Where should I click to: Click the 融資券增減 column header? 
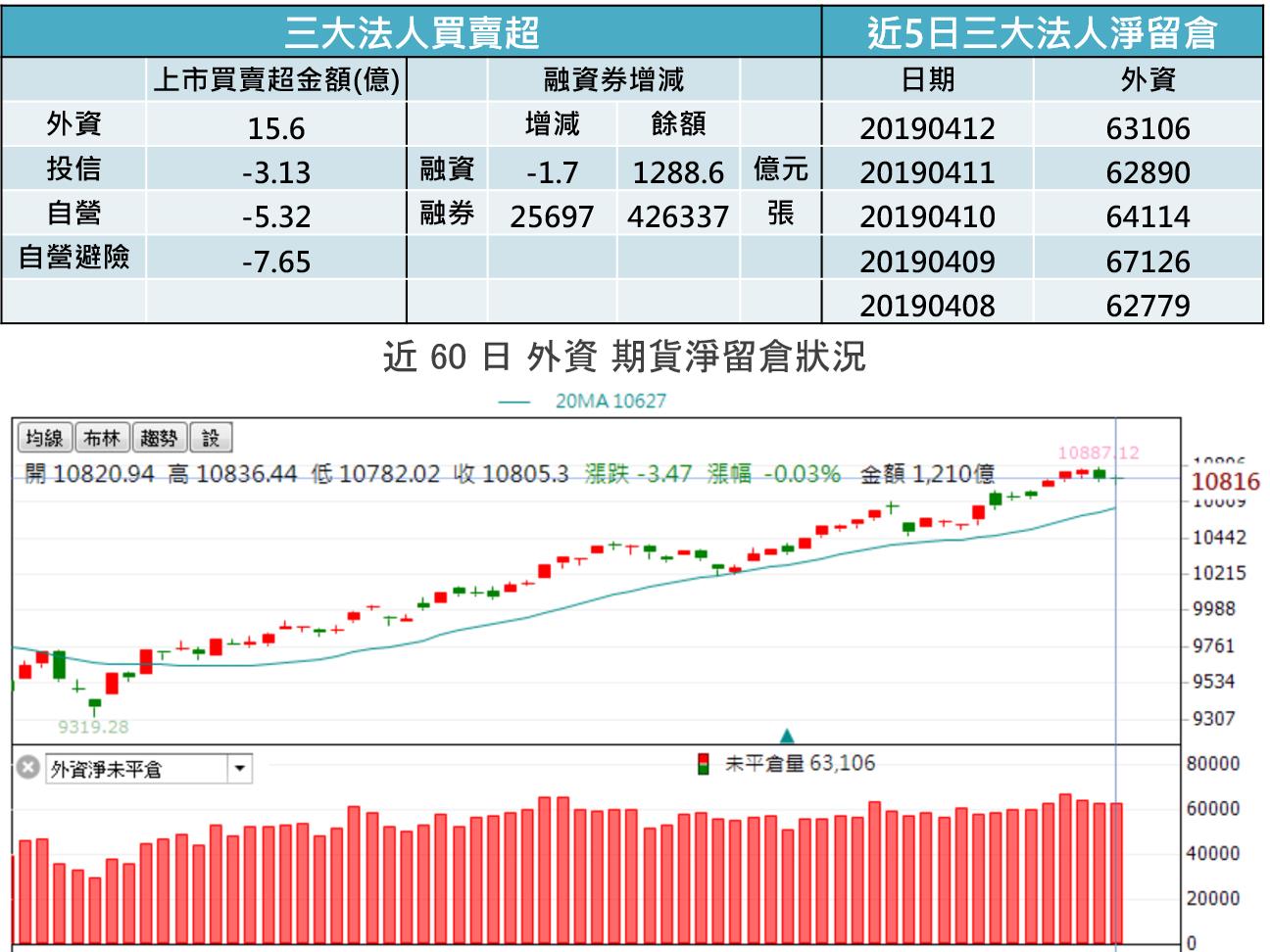click(x=613, y=79)
